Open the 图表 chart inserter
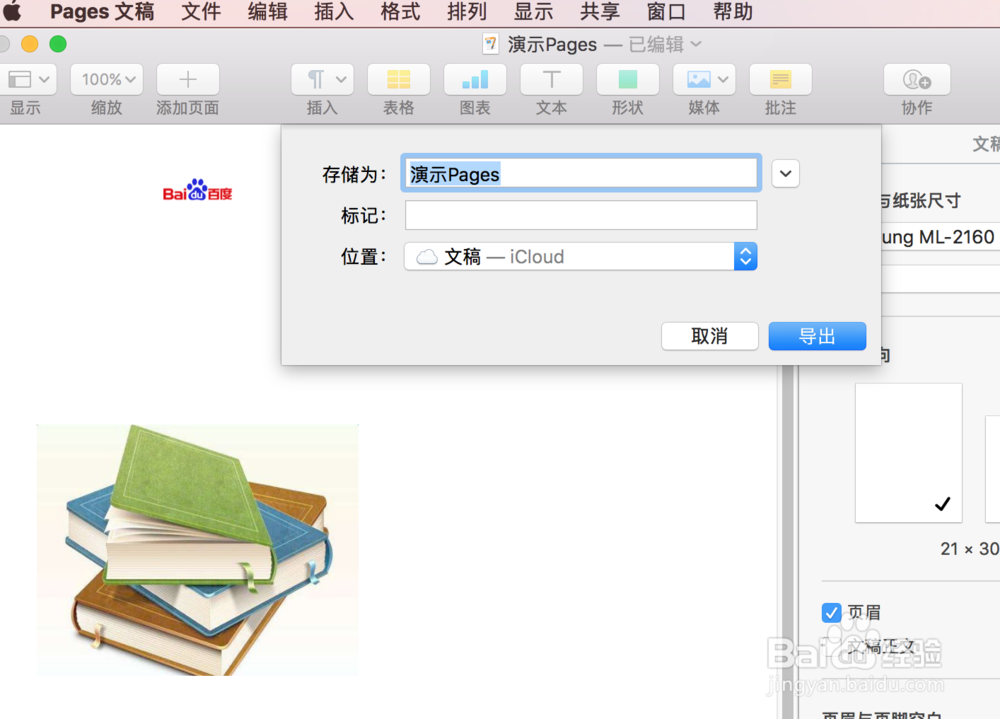This screenshot has width=1000, height=719. pyautogui.click(x=474, y=79)
